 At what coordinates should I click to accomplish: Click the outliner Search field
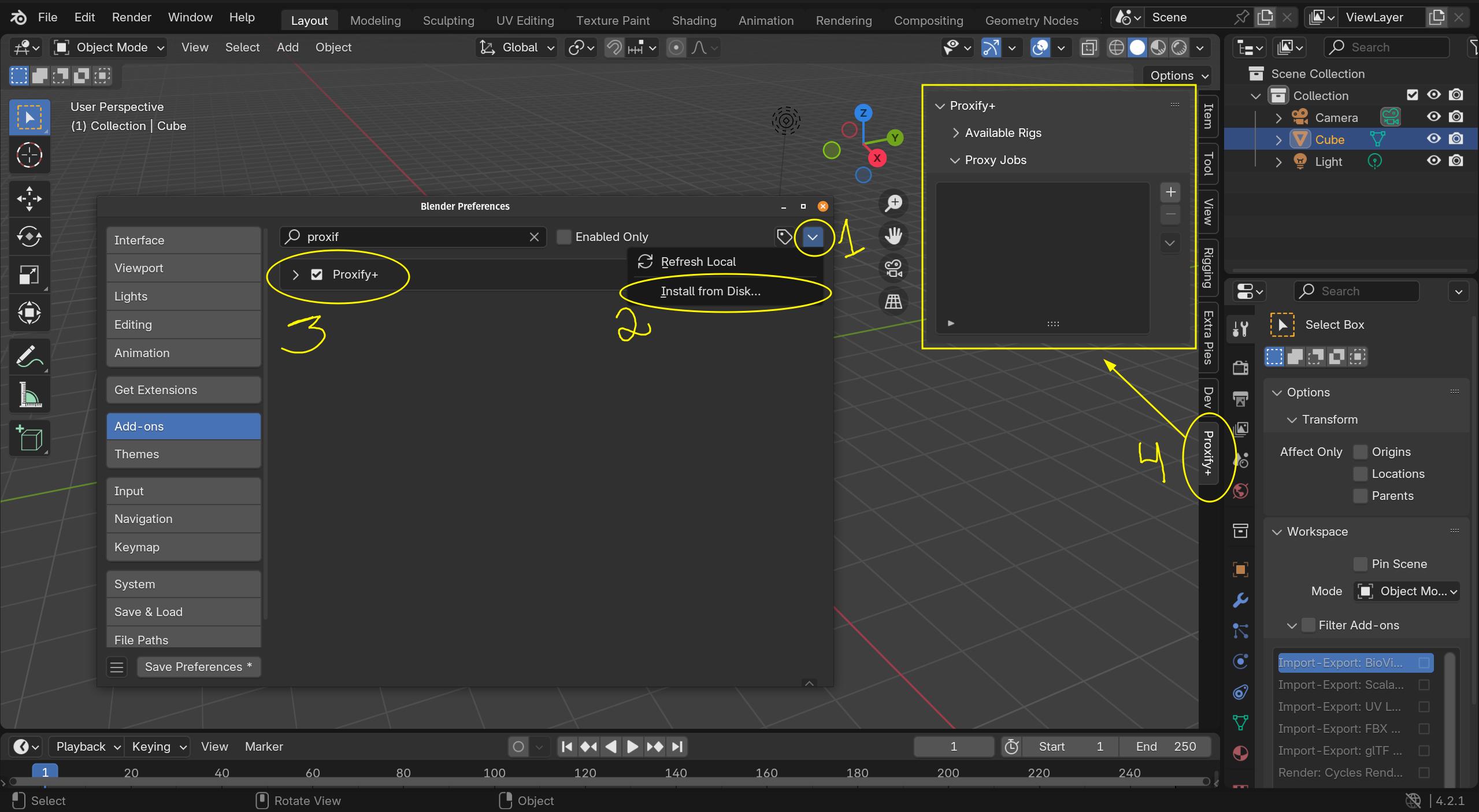(x=1386, y=47)
